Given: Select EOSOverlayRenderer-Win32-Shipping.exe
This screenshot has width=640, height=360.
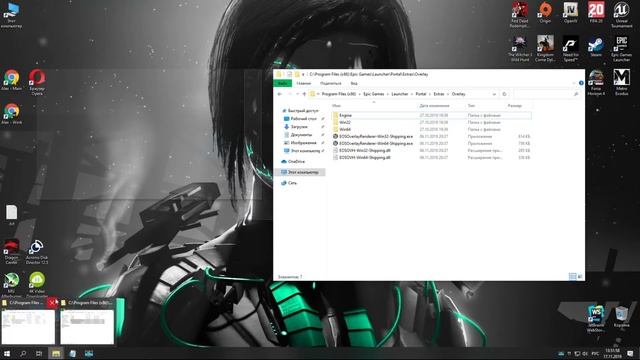Looking at the screenshot, I should click(431, 136).
